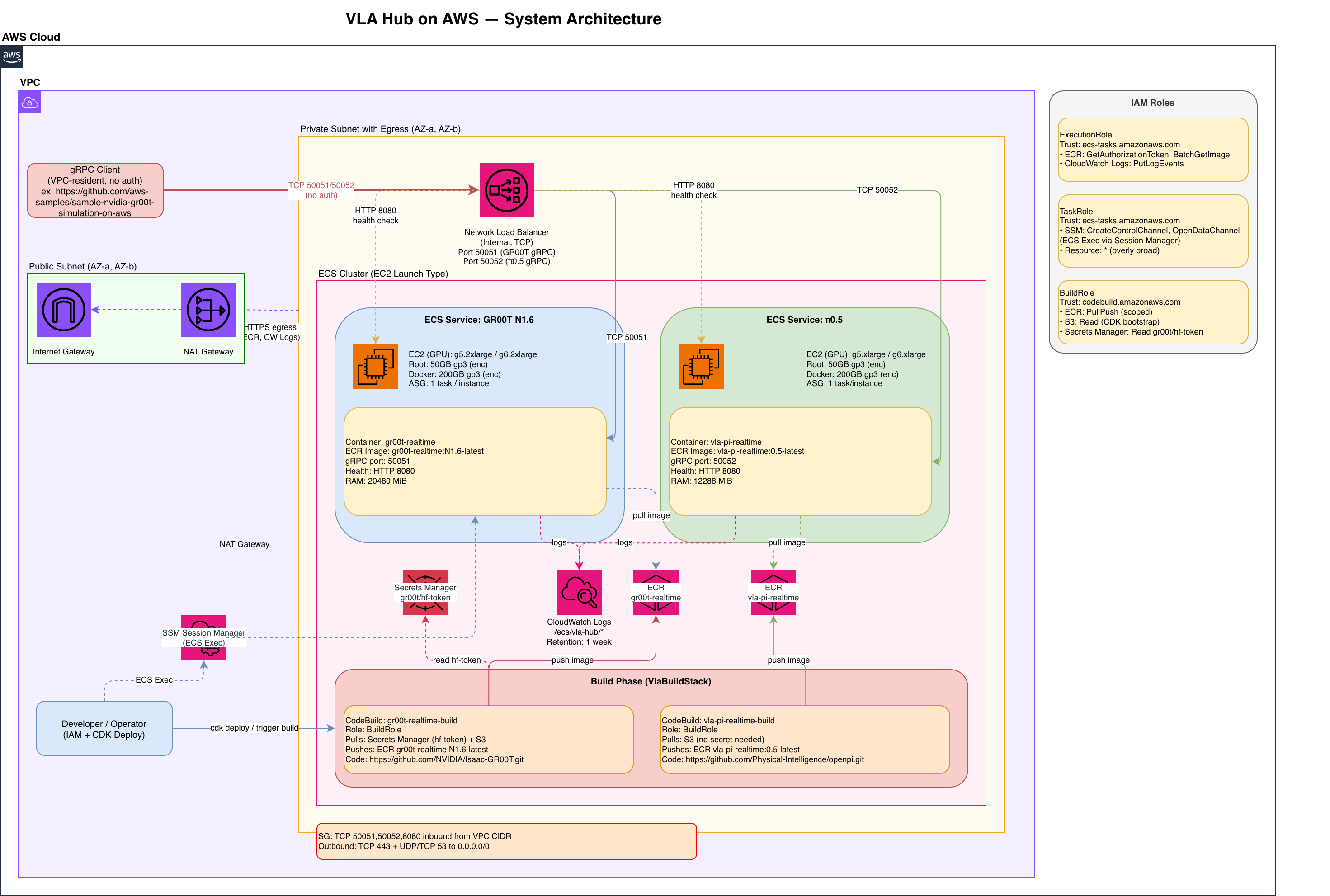Click the g5.2xlarge / g6.2xlarge EC2 specs text
This screenshot has height=896, width=1330.
tap(472, 369)
